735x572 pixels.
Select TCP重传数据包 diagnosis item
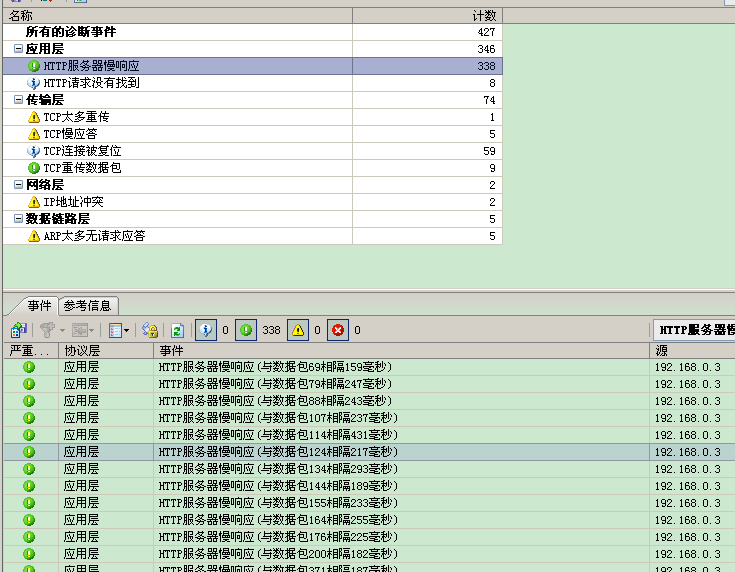coord(253,167)
